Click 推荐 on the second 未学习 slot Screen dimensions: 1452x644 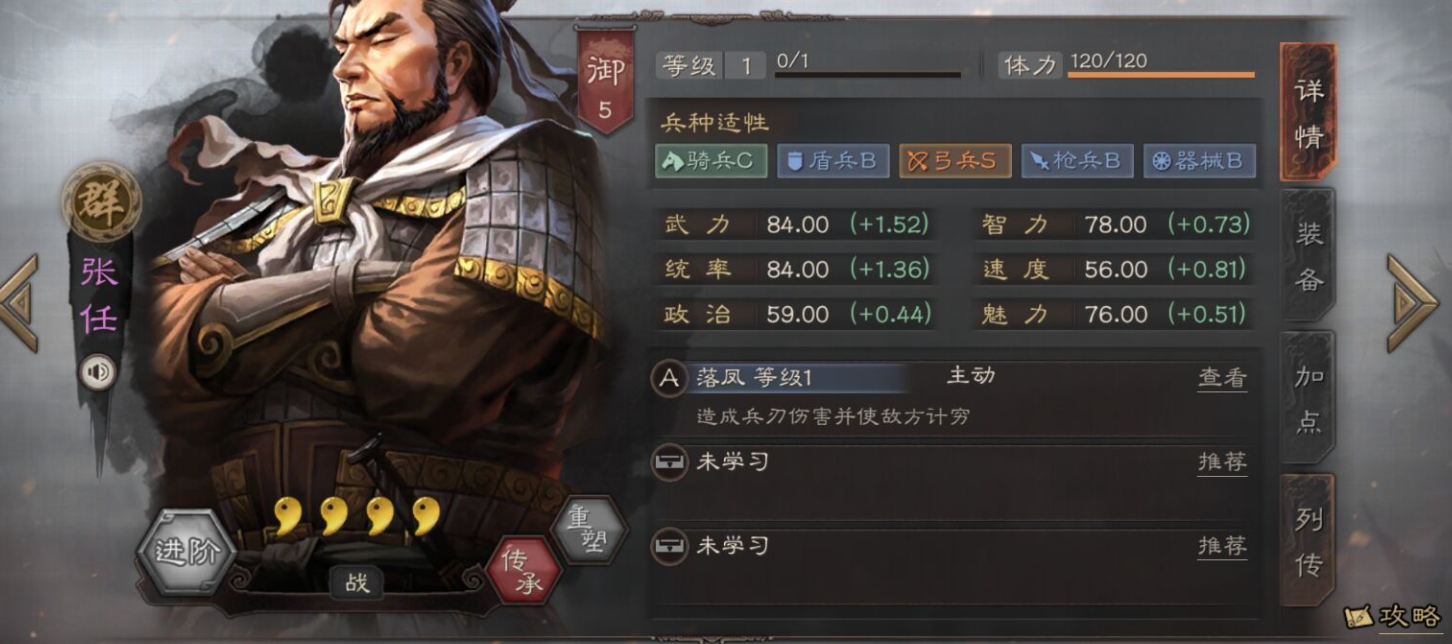pos(1222,546)
